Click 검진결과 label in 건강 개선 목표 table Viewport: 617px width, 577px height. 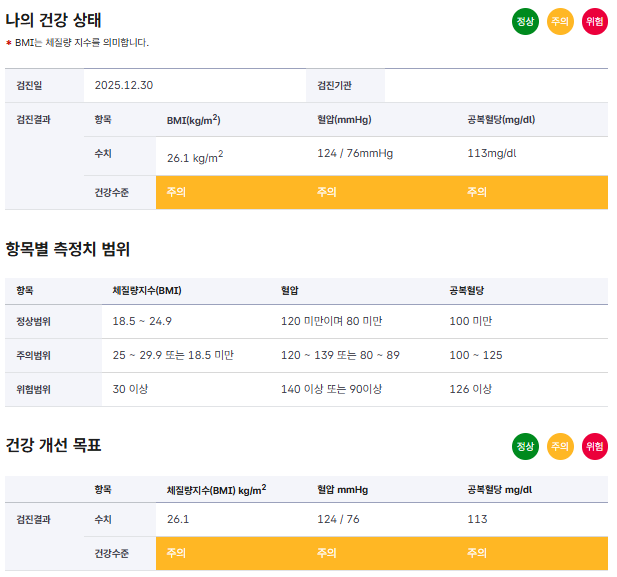[x=33, y=520]
